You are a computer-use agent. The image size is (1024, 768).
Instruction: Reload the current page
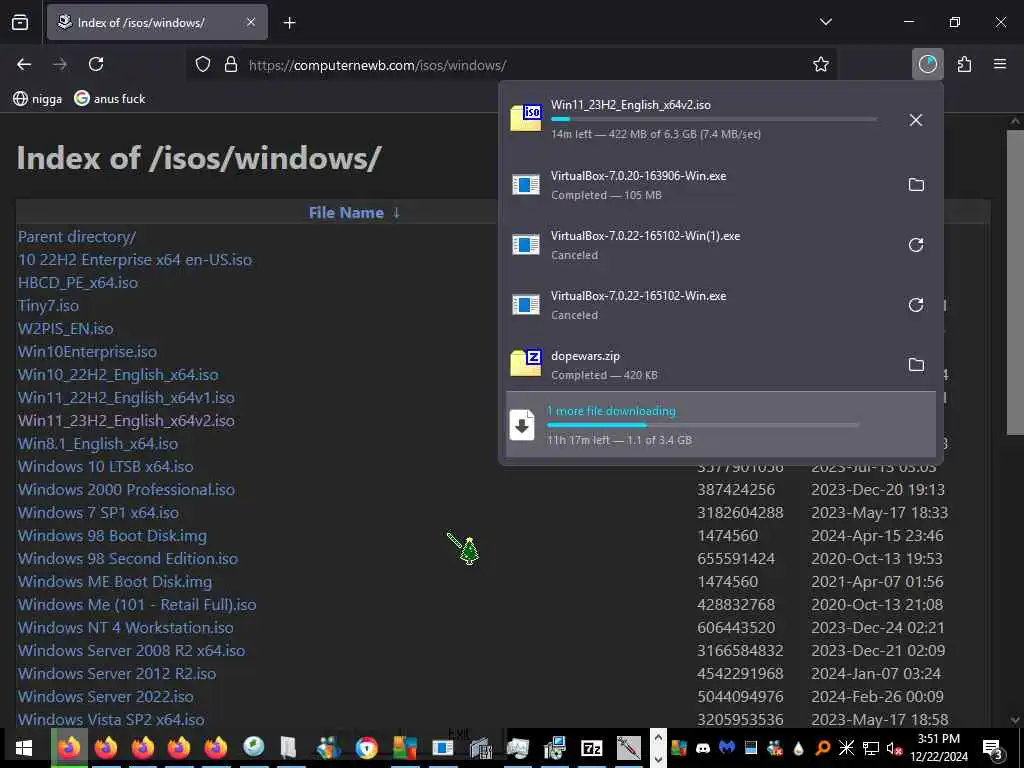pyautogui.click(x=96, y=64)
